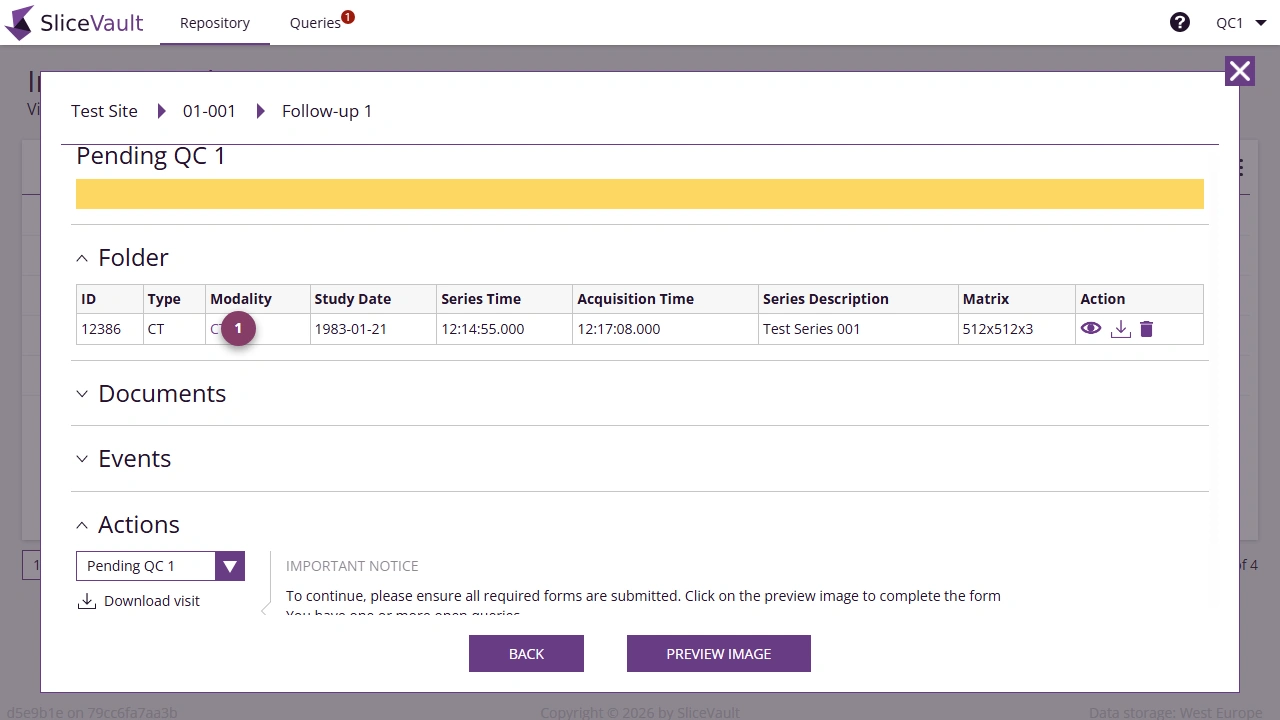Open help via the question mark icon
Image resolution: width=1280 pixels, height=720 pixels.
click(1180, 21)
